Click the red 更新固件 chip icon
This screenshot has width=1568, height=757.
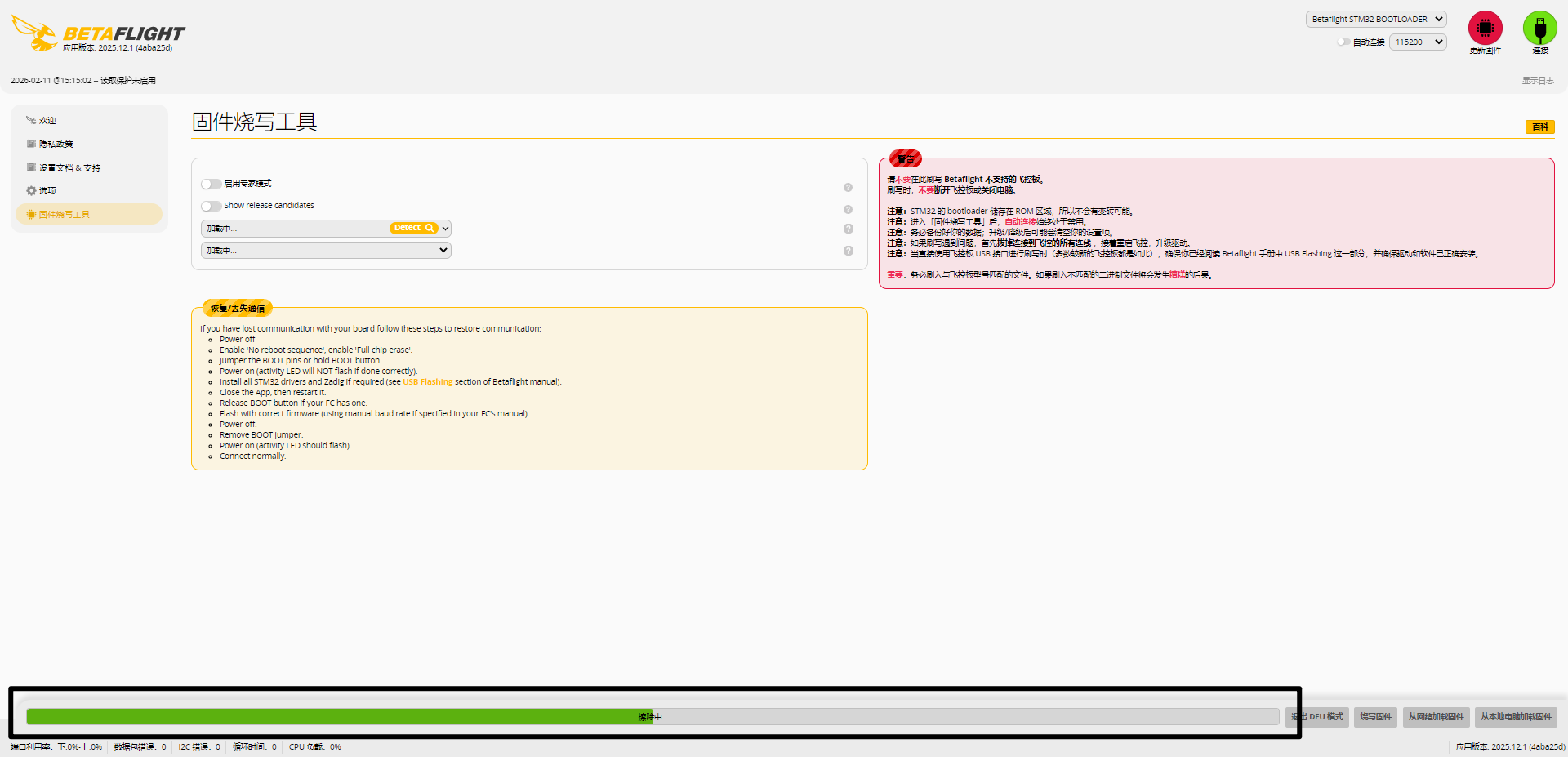1485,29
